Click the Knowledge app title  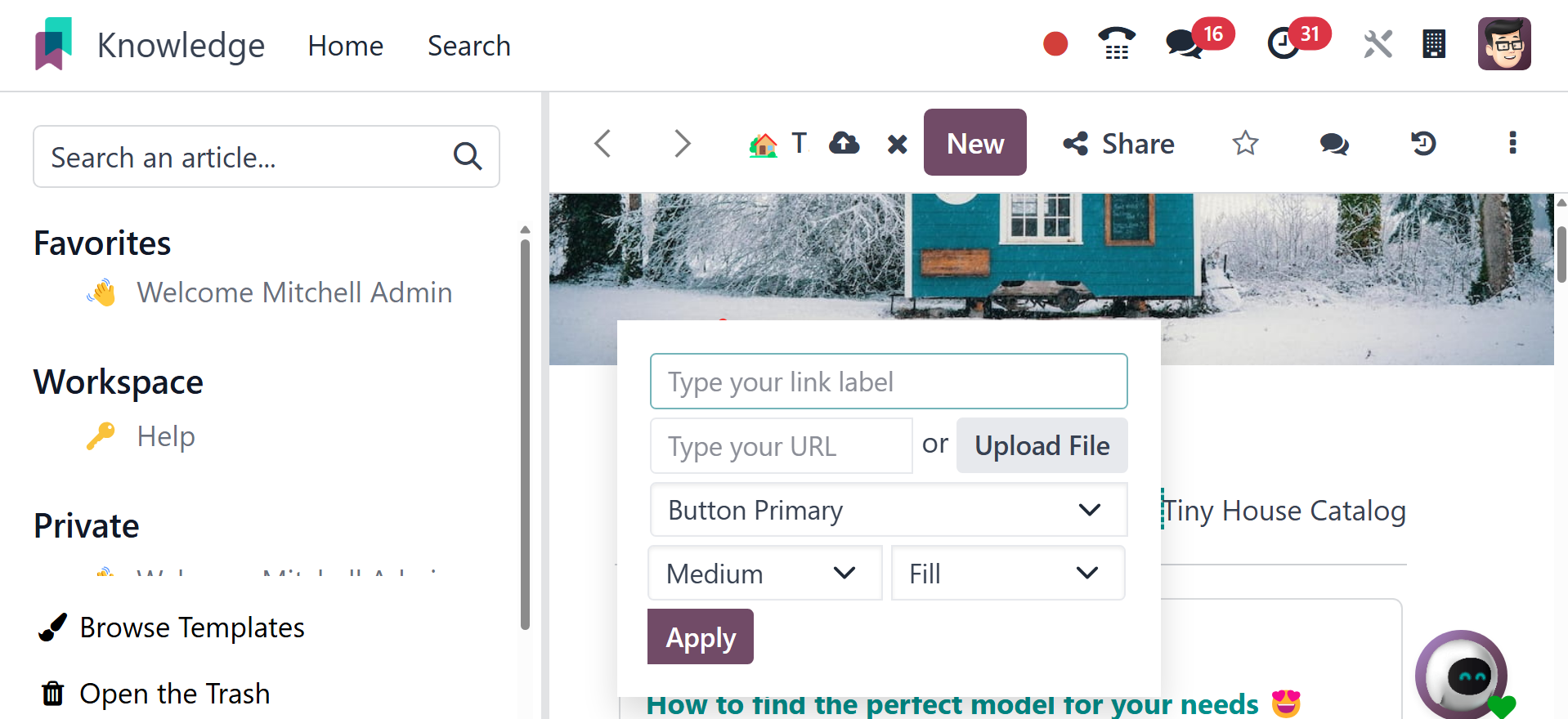181,46
